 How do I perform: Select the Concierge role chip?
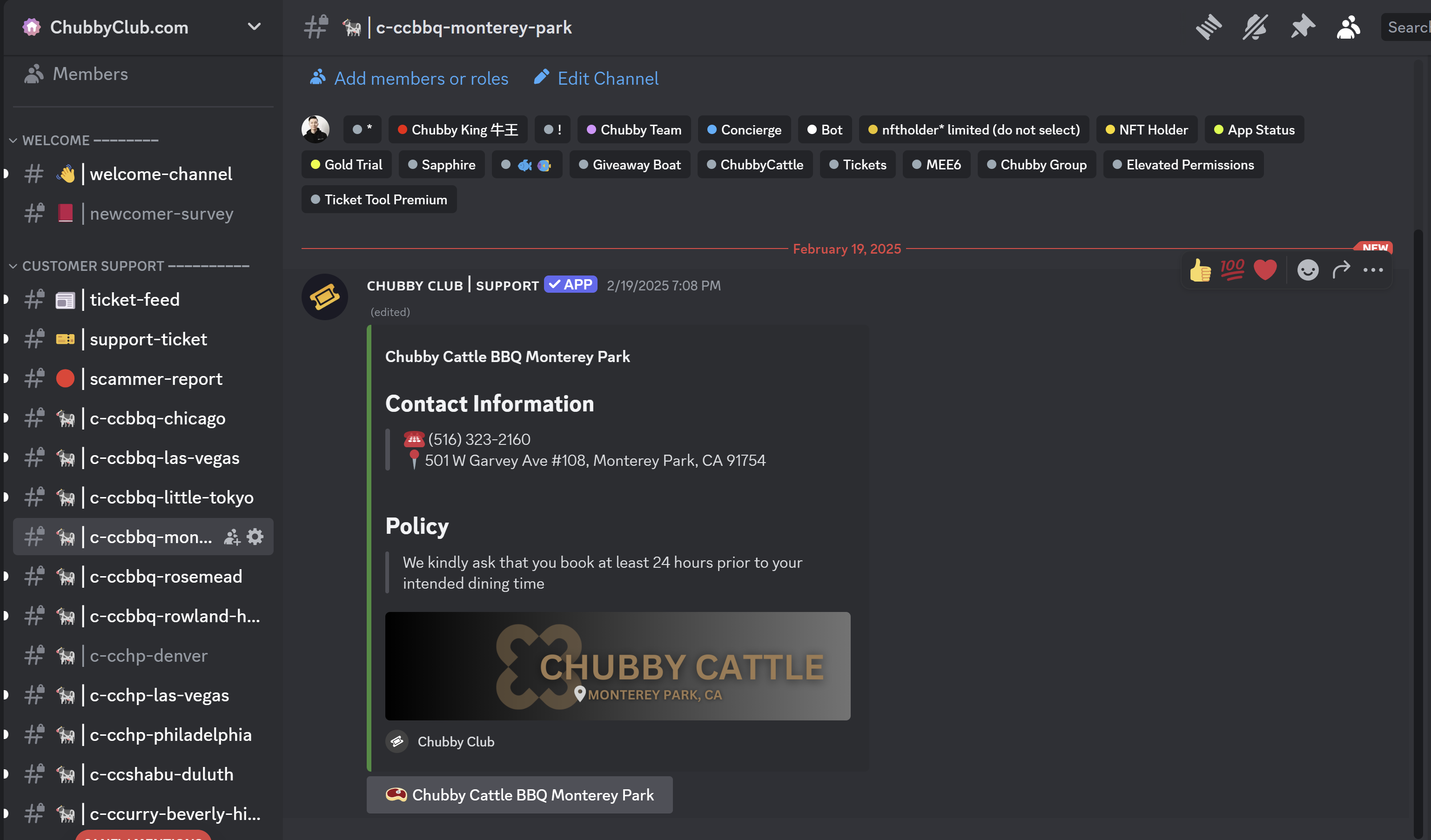(744, 129)
